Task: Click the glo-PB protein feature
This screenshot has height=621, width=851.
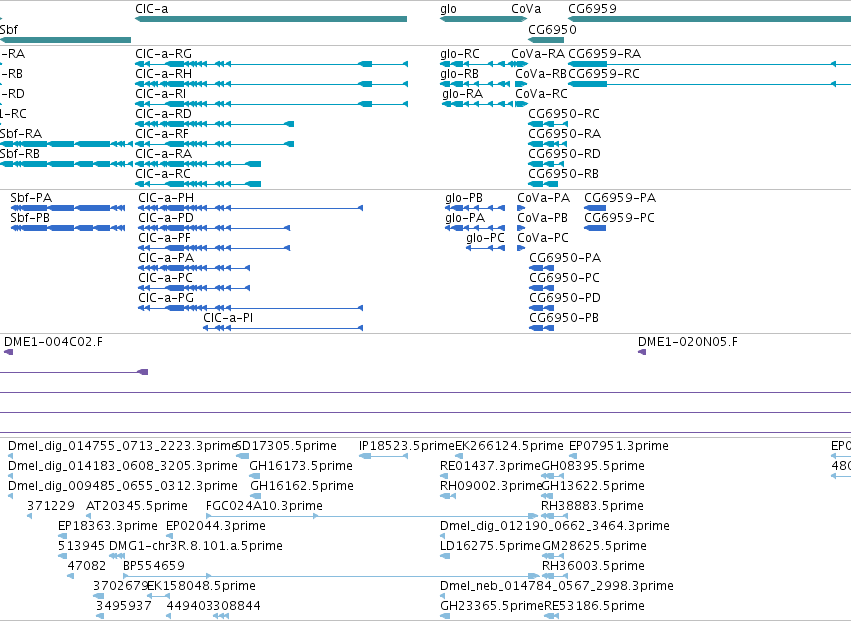Action: click(475, 208)
